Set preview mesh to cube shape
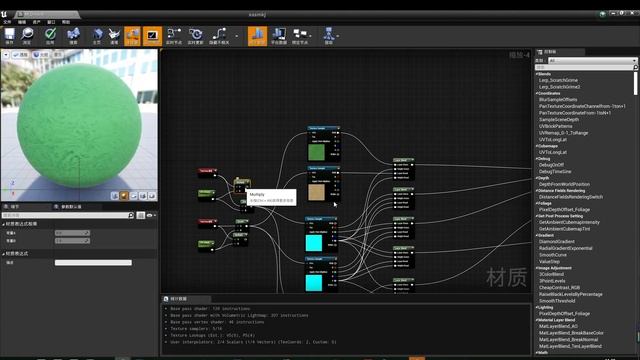Screen dimensions: 640x360 click(x=143, y=196)
